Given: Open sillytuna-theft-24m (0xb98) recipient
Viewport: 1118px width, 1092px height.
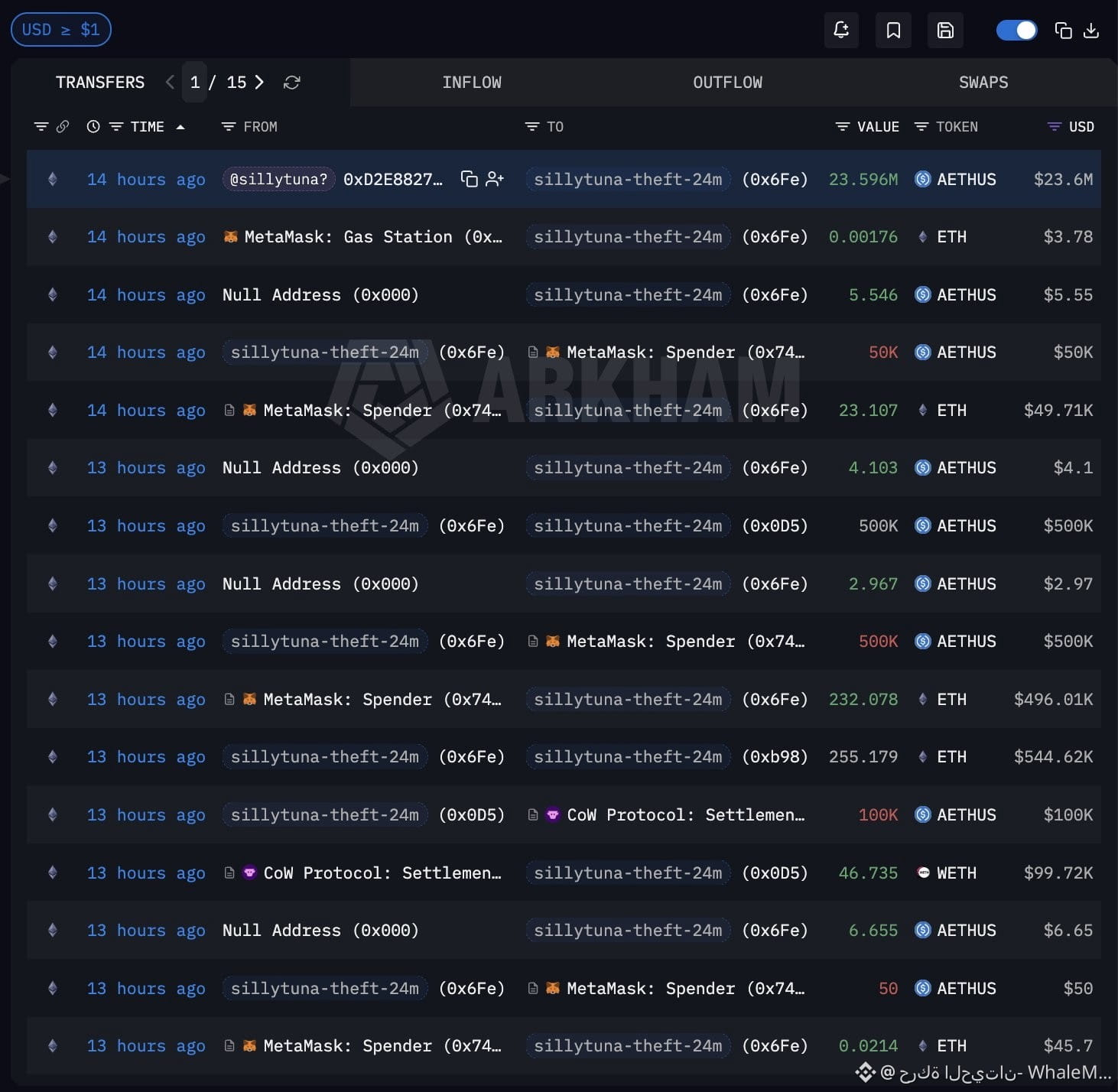Looking at the screenshot, I should pos(667,757).
